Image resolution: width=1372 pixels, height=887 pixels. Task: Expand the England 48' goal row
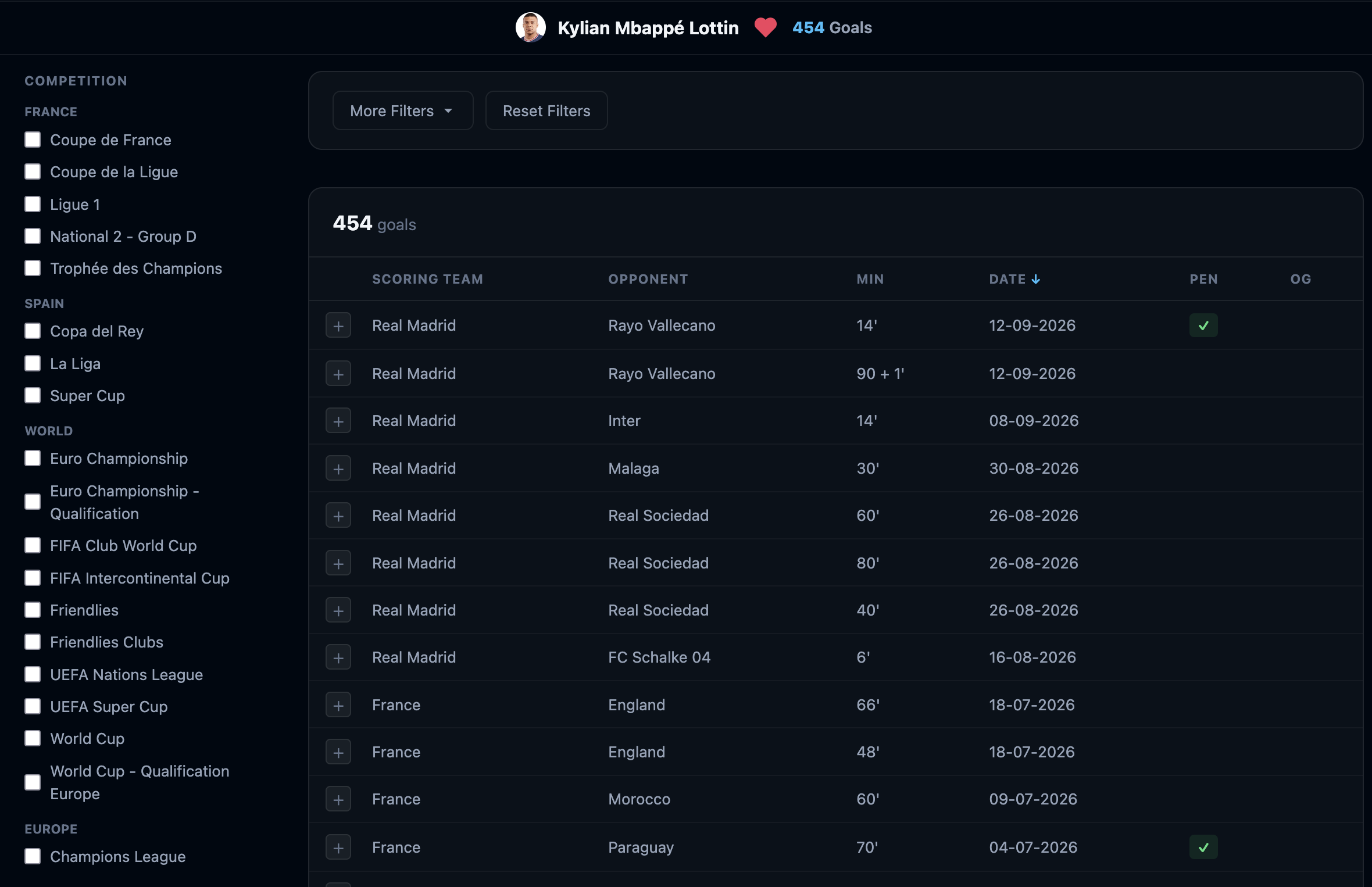pyautogui.click(x=338, y=752)
